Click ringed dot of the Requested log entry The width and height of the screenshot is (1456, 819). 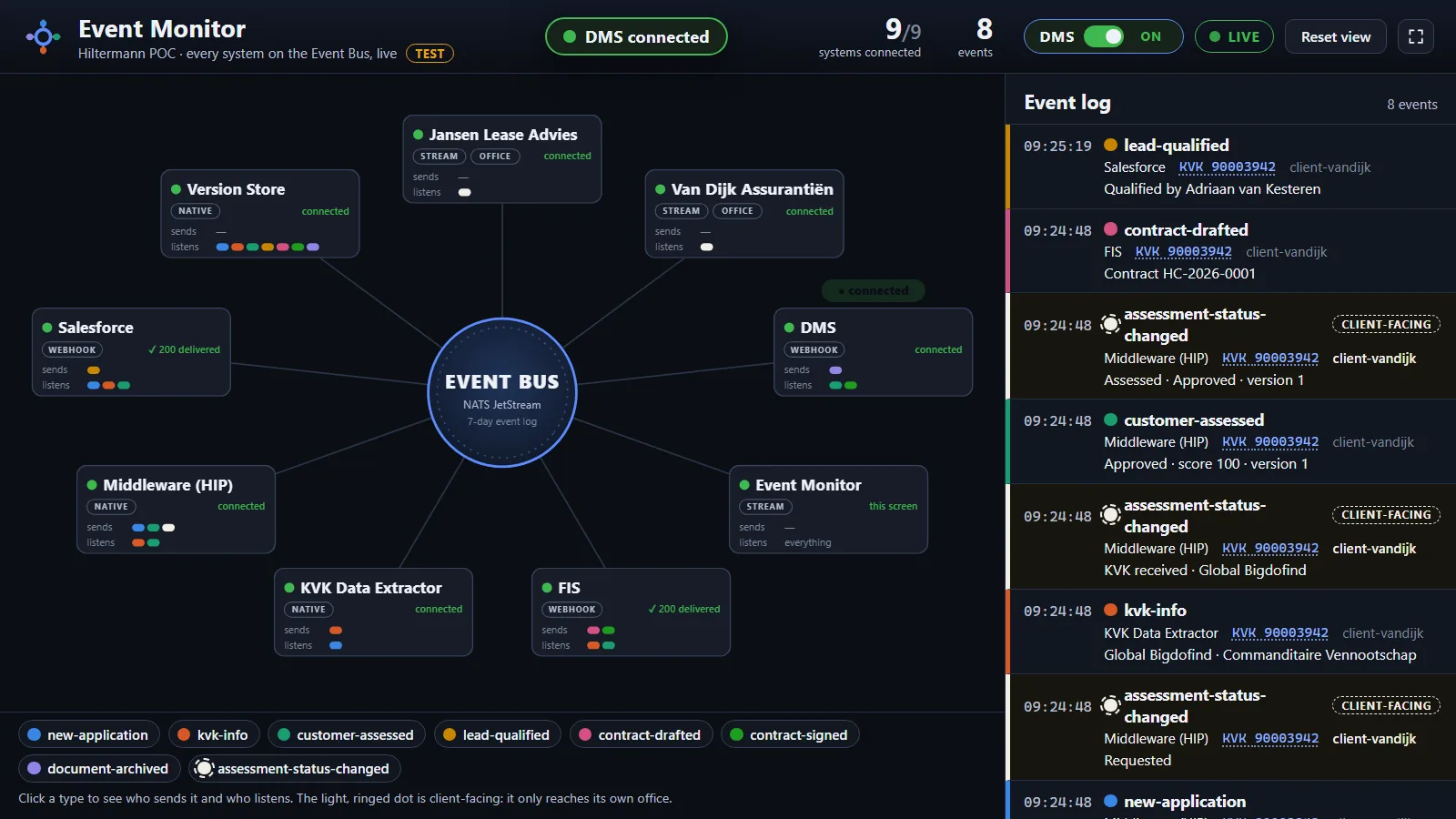click(x=1110, y=705)
